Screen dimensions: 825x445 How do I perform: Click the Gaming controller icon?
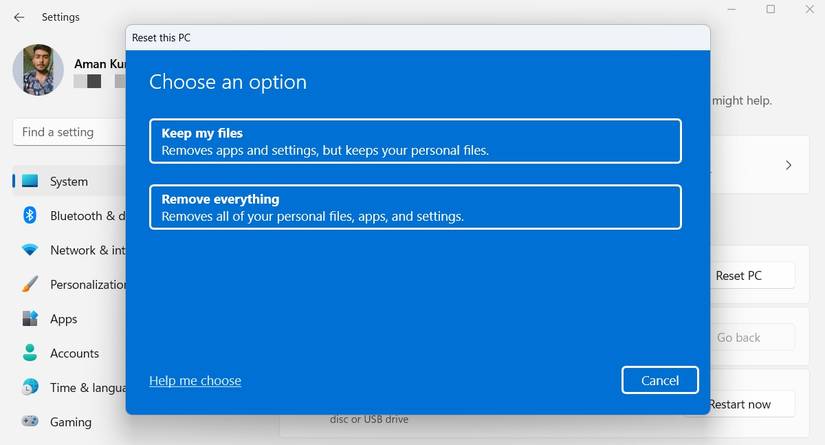(30, 422)
